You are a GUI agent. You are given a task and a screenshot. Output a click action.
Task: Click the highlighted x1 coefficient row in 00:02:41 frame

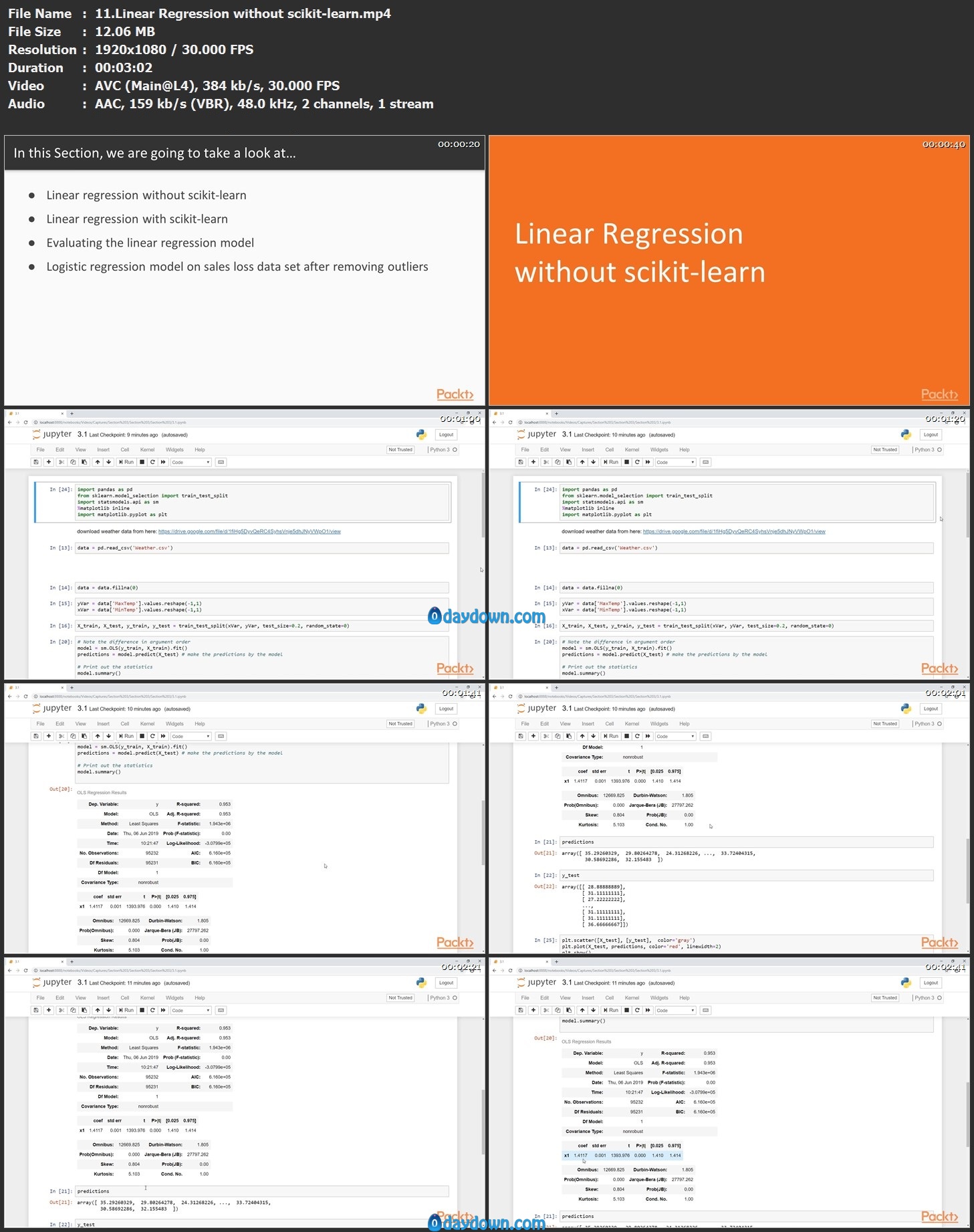(622, 1155)
